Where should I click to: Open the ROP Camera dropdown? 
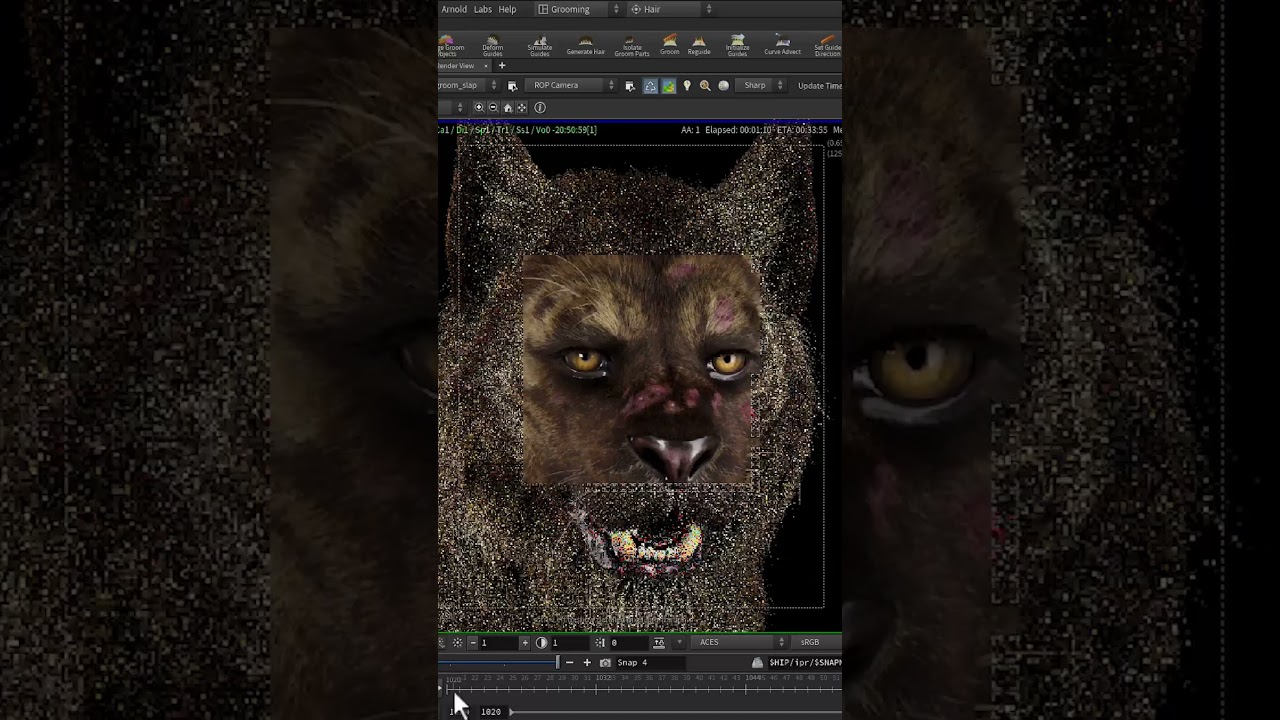pyautogui.click(x=571, y=86)
